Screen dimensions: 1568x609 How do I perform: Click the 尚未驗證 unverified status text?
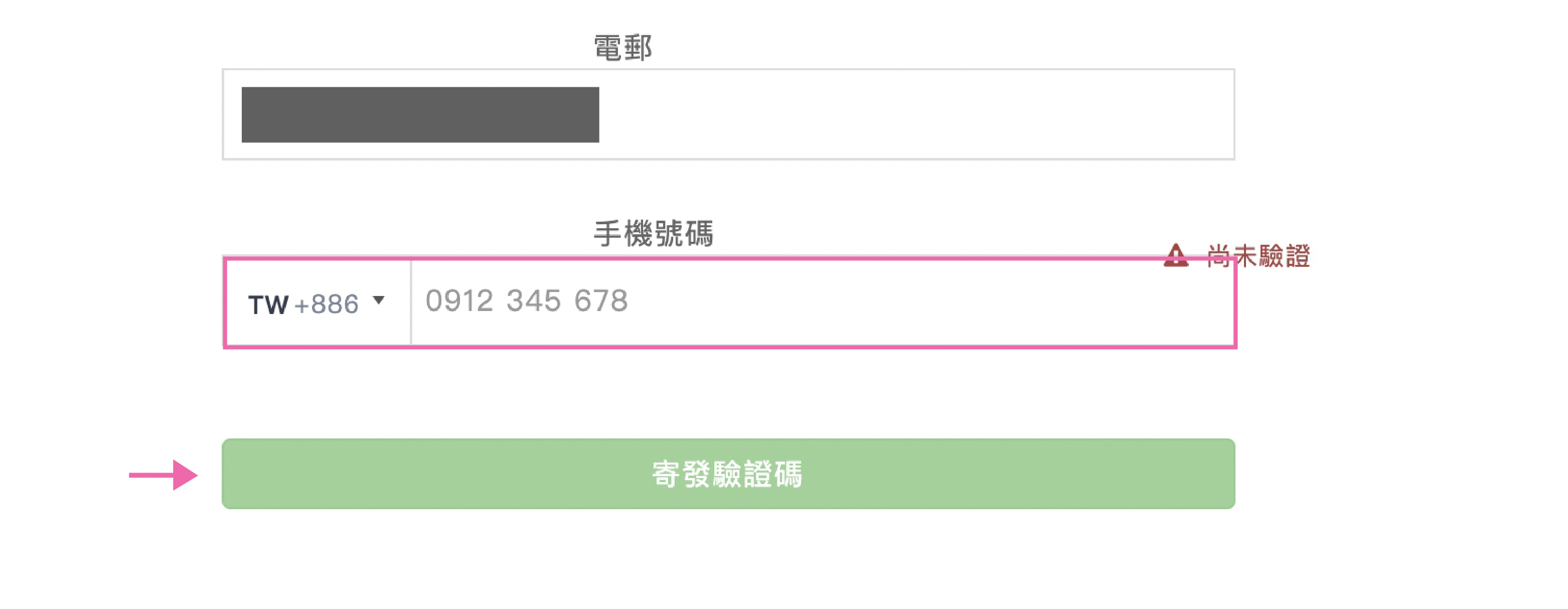1258,256
